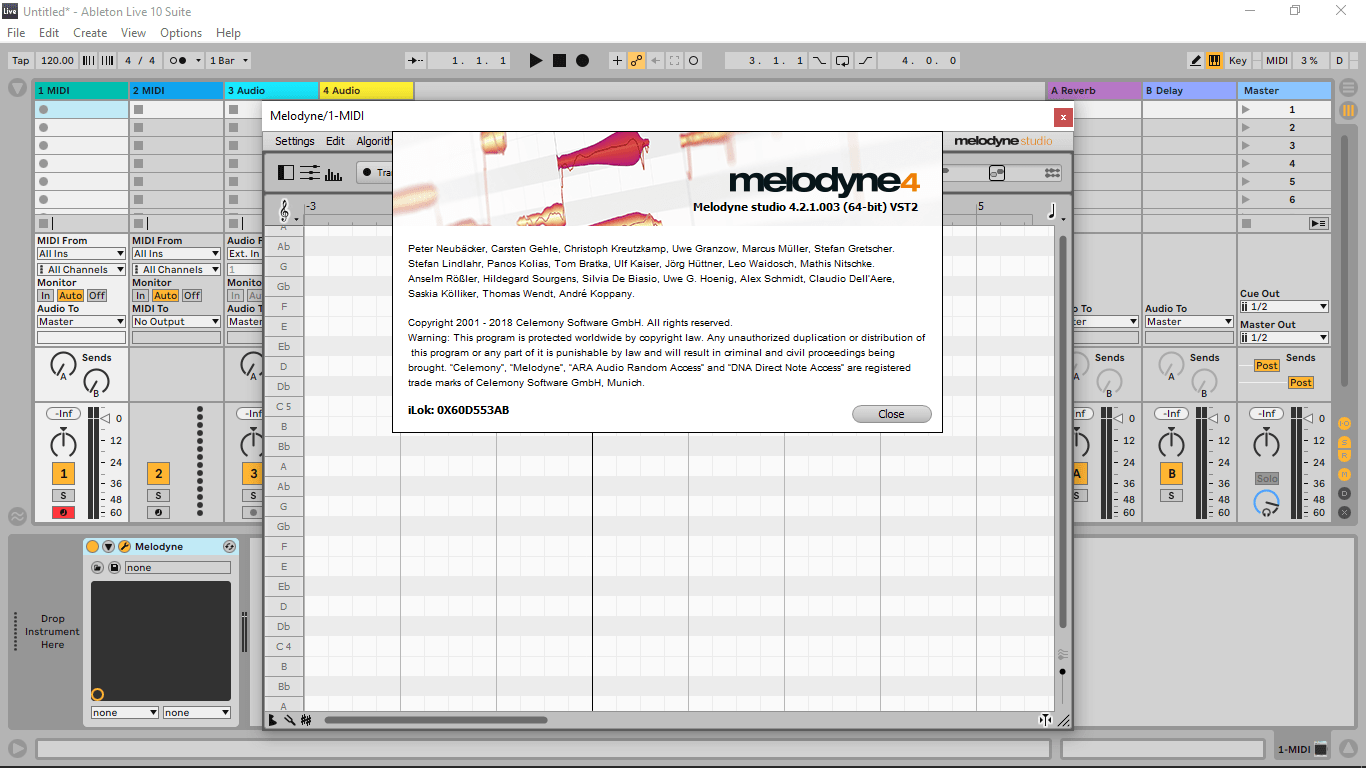Fold the Melodyne device with the triangle
1366x768 pixels.
click(108, 547)
